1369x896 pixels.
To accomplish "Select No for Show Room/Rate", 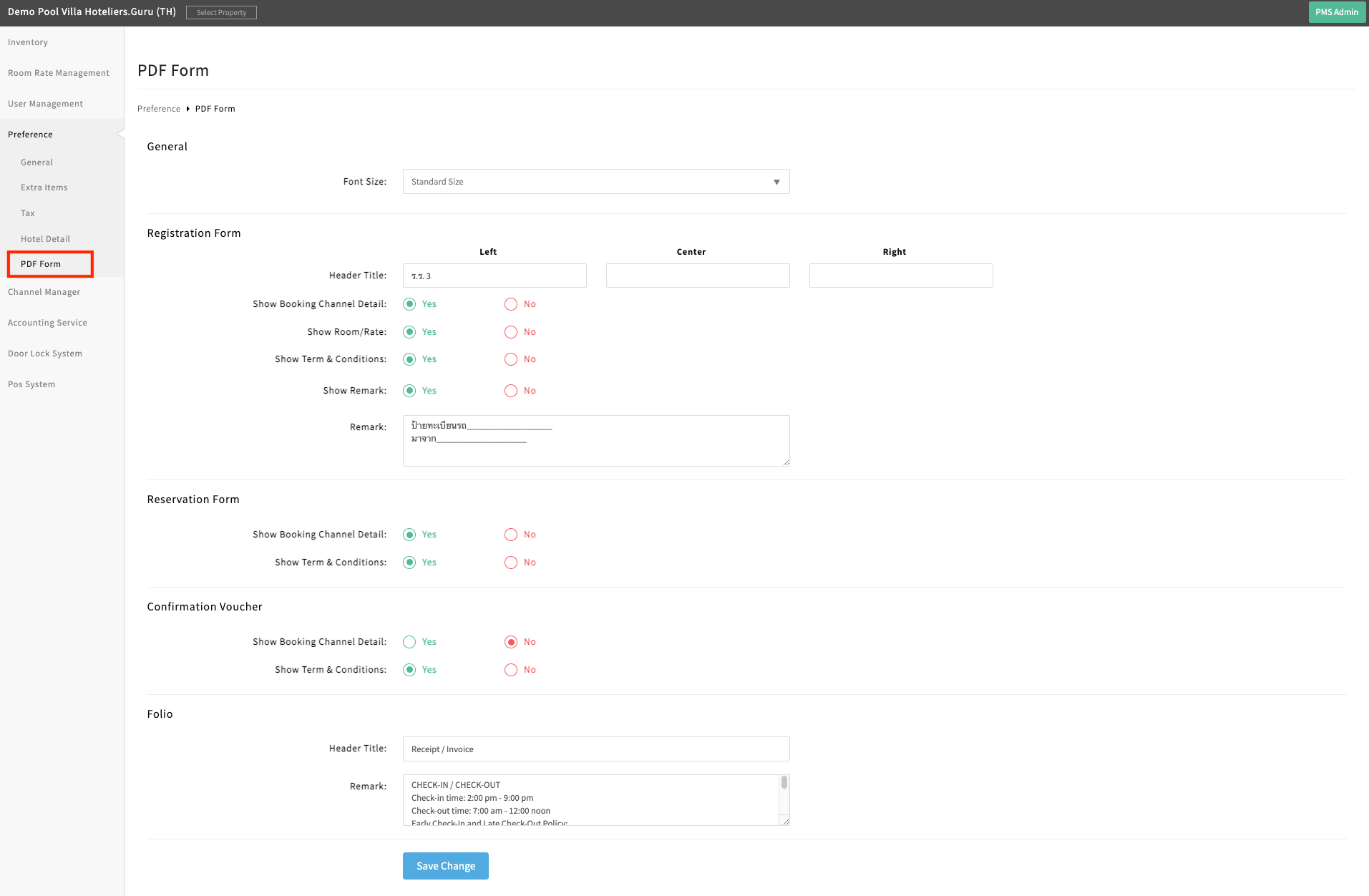I will (x=511, y=332).
